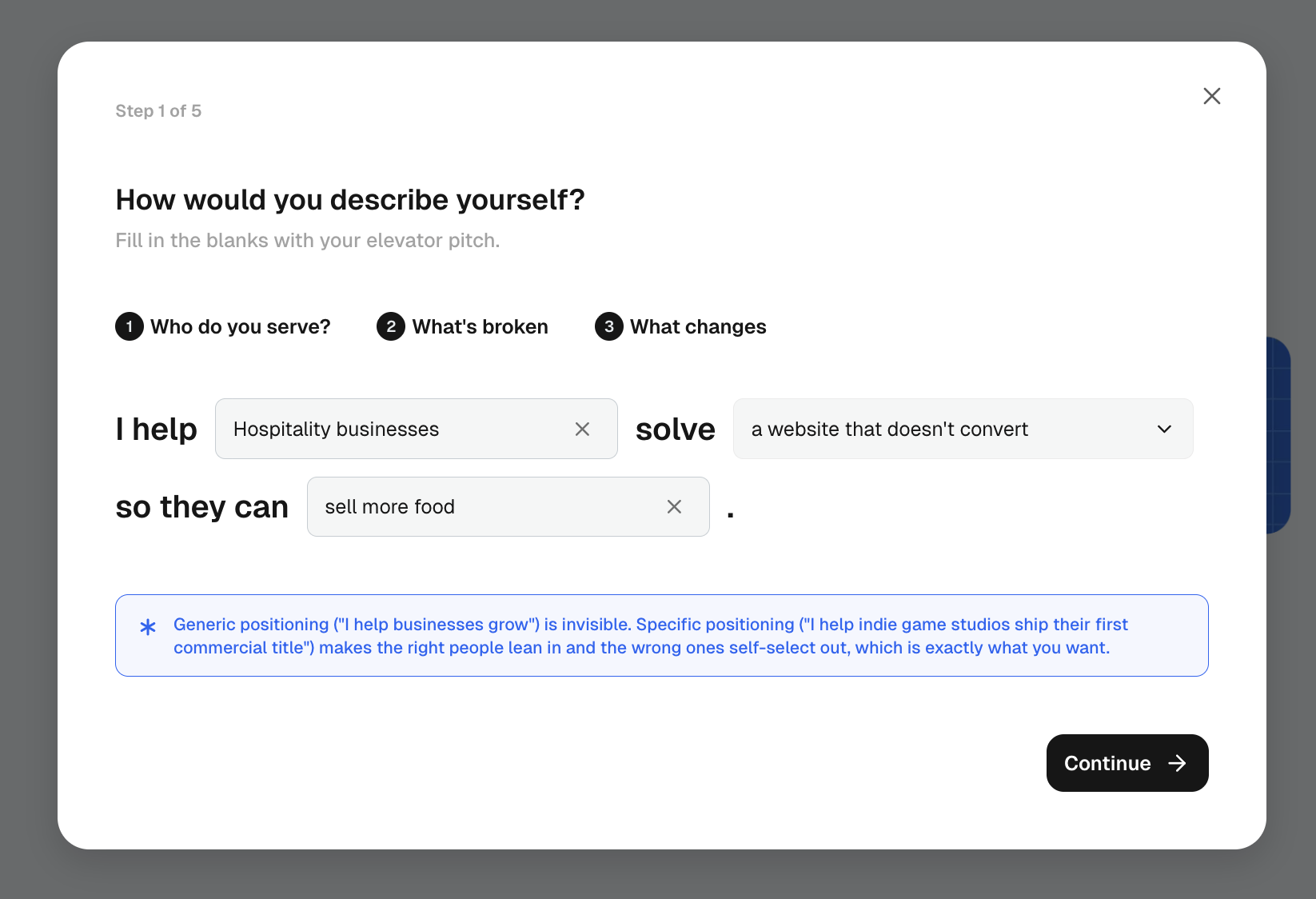Click the Continue button
The height and width of the screenshot is (899, 1316).
coord(1127,763)
